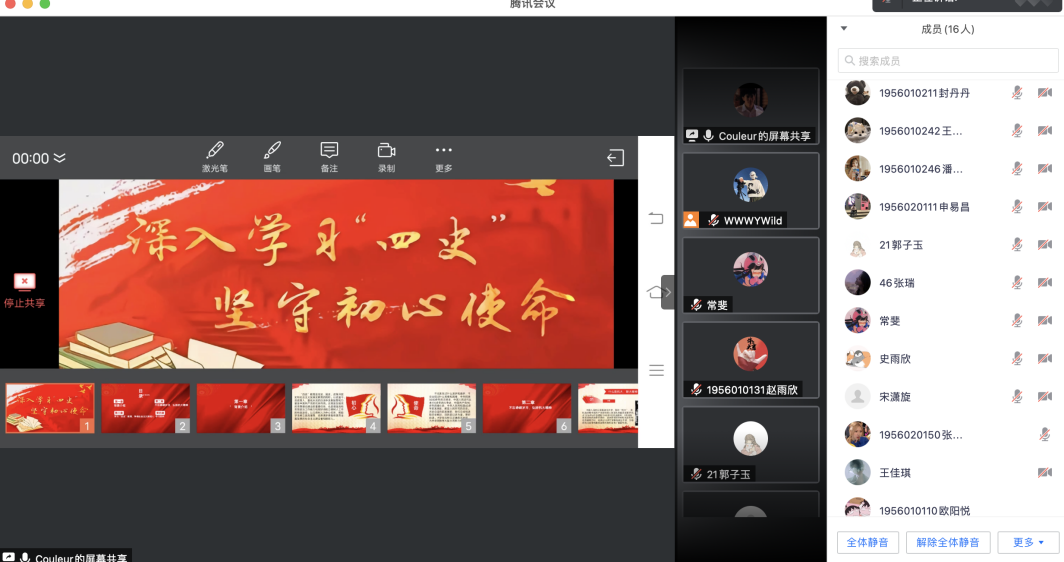1064x562 pixels.
Task: Select the 激光笔 laser pointer tool
Action: (x=215, y=156)
